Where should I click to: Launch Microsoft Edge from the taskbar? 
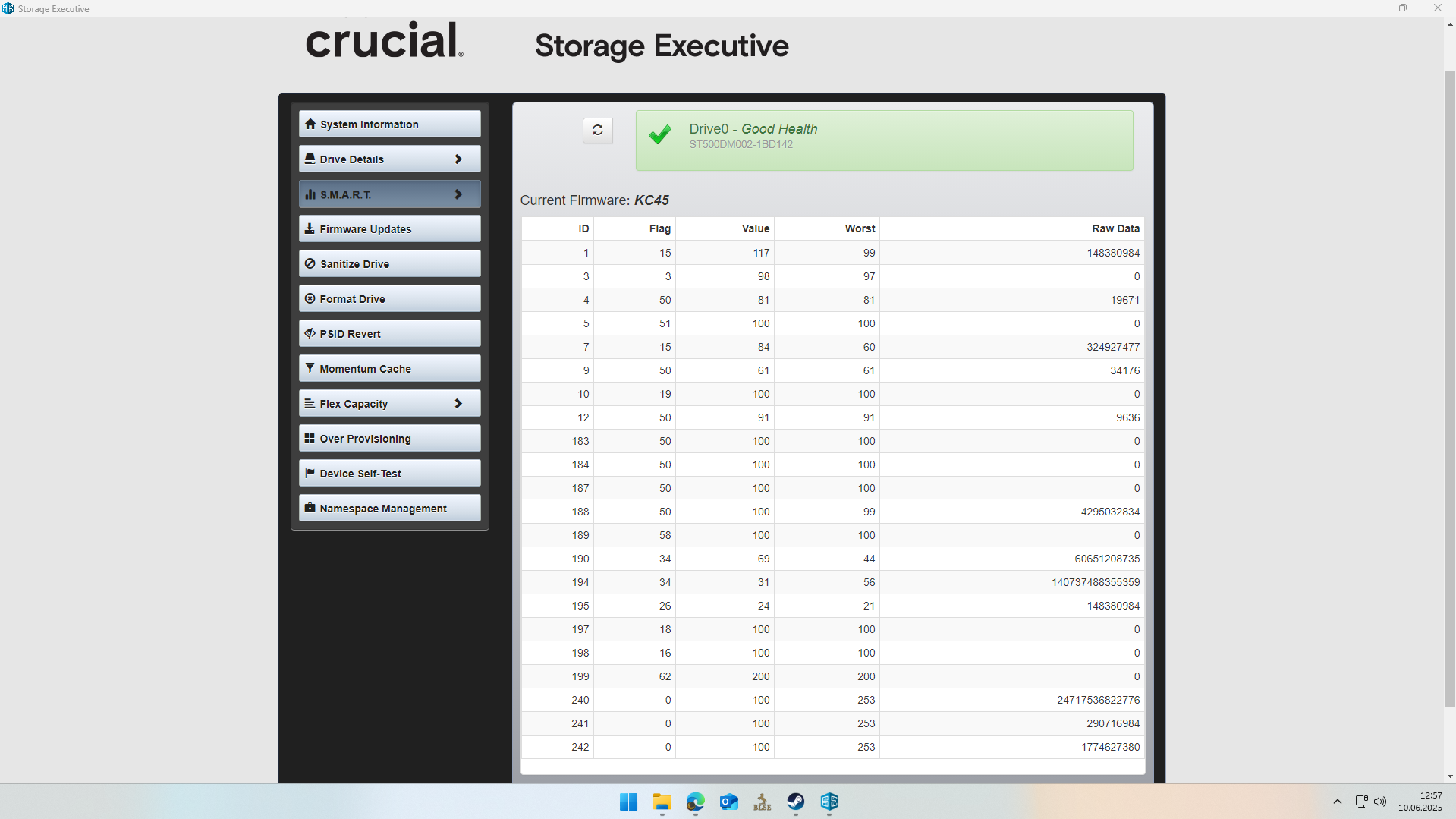695,802
